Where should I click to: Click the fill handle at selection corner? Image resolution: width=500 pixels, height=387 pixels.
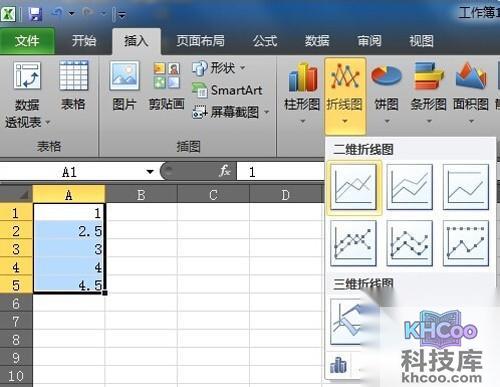[x=105, y=293]
